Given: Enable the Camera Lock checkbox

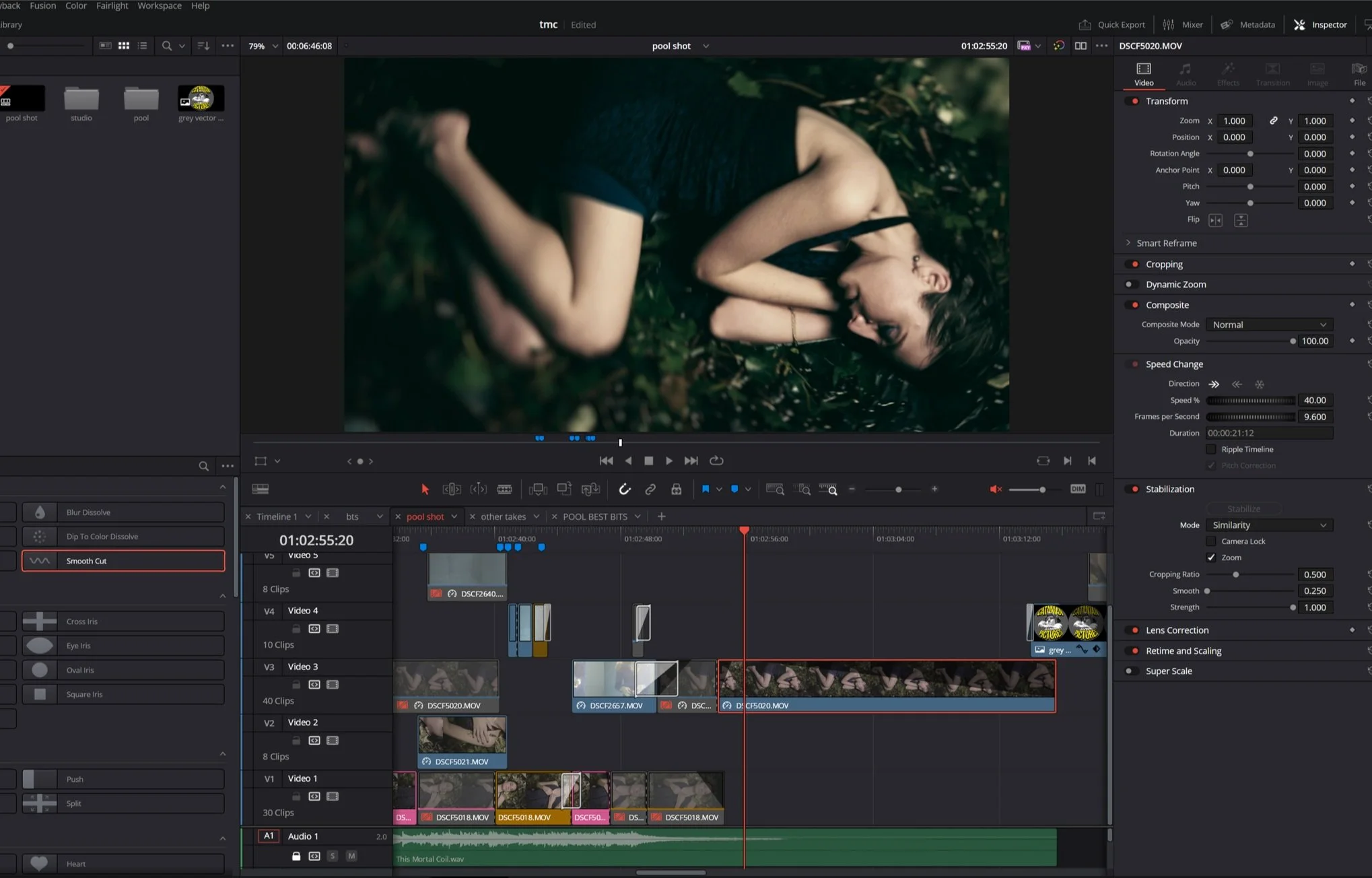Looking at the screenshot, I should tap(1211, 541).
